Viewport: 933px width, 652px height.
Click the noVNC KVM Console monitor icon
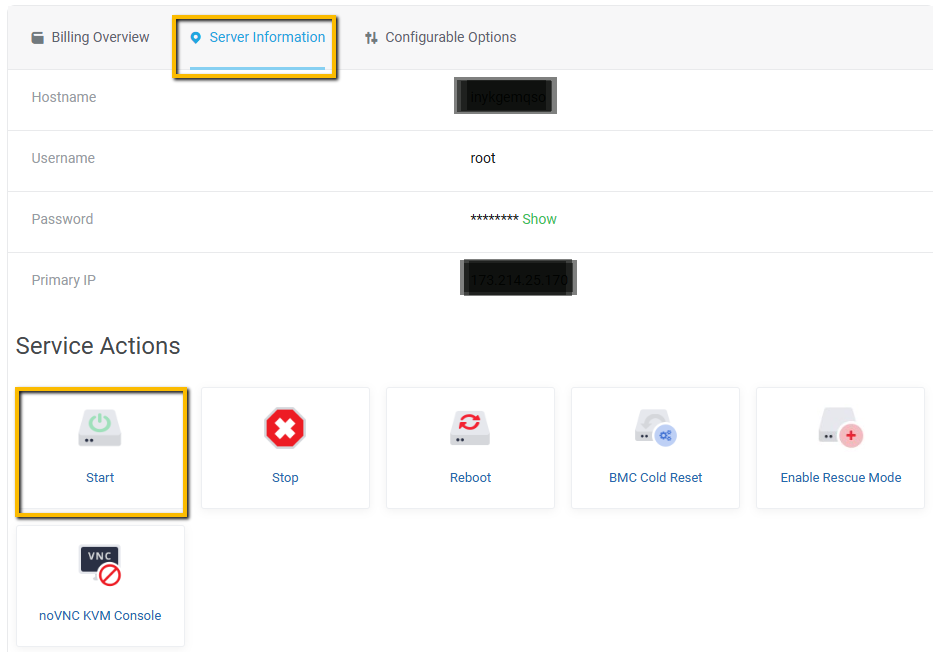click(x=100, y=565)
